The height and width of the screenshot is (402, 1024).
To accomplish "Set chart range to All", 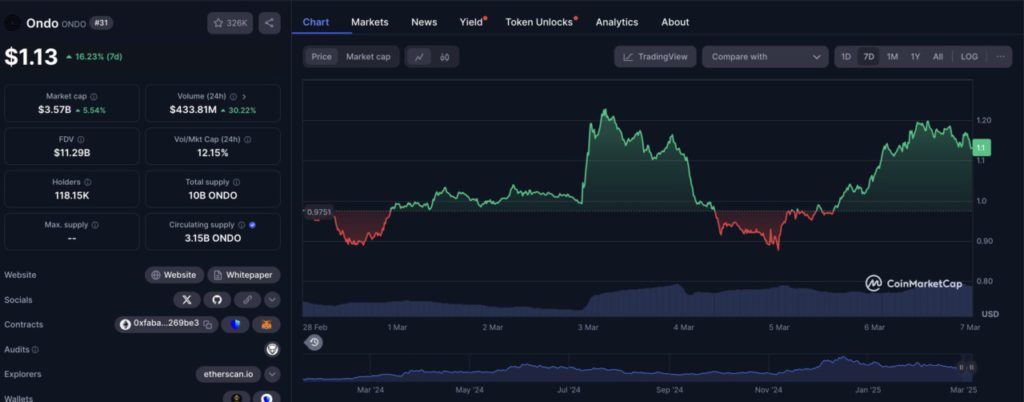I will coord(938,57).
